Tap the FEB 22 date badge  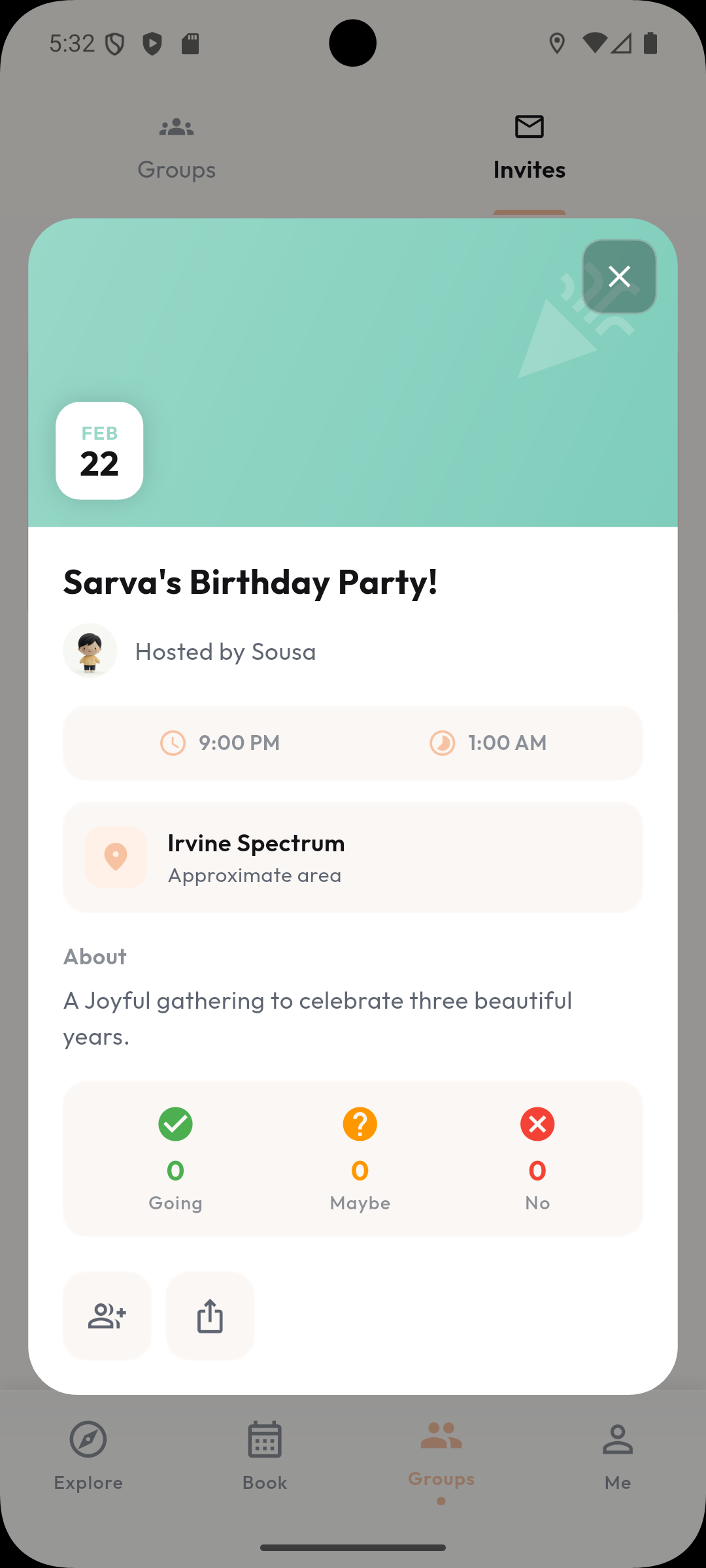(99, 451)
